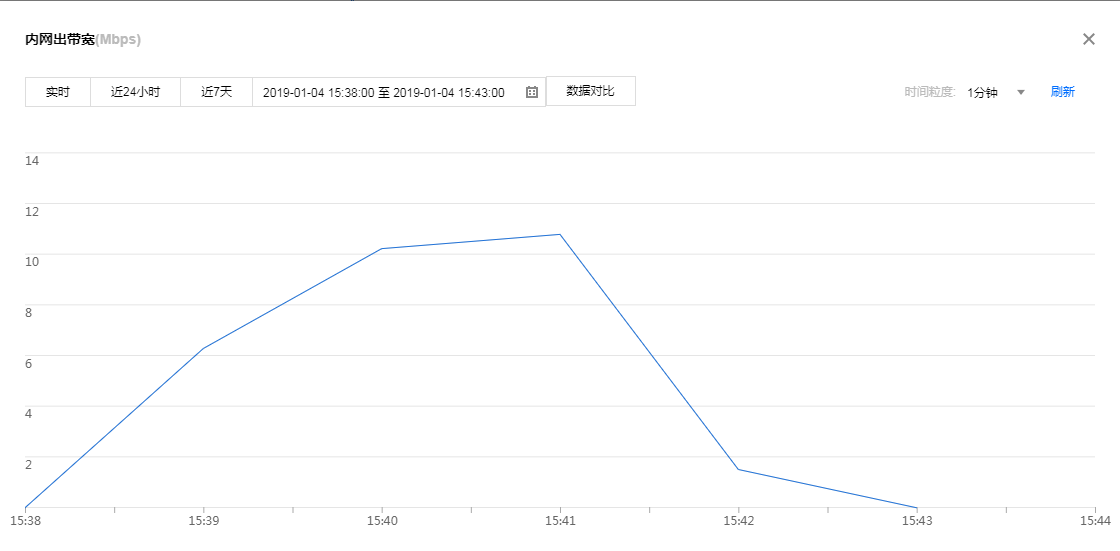Expand the dropdown arrow beside 1分钟
1120x551 pixels.
click(1021, 92)
